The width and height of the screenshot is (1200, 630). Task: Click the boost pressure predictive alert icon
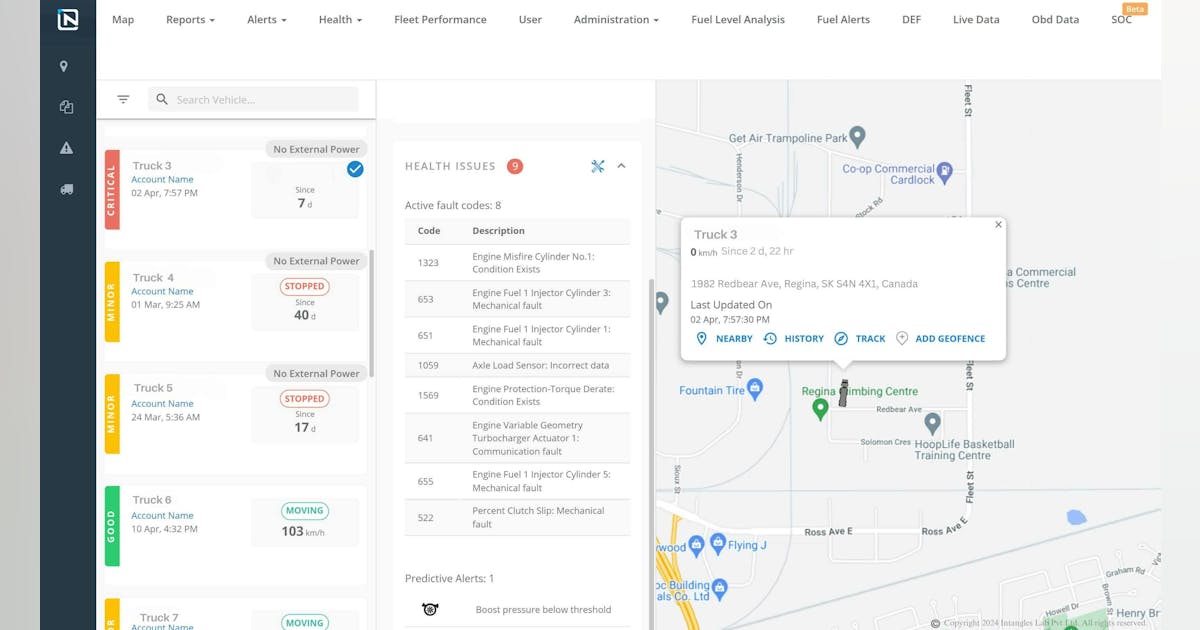[x=430, y=609]
